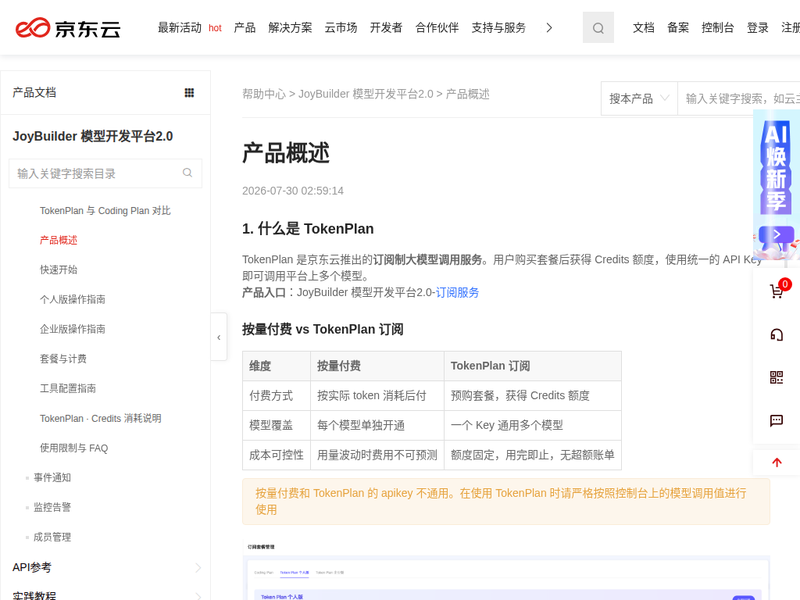Click table header TokenPlan 订阅
Viewport: 800px width, 600px height.
click(x=533, y=366)
